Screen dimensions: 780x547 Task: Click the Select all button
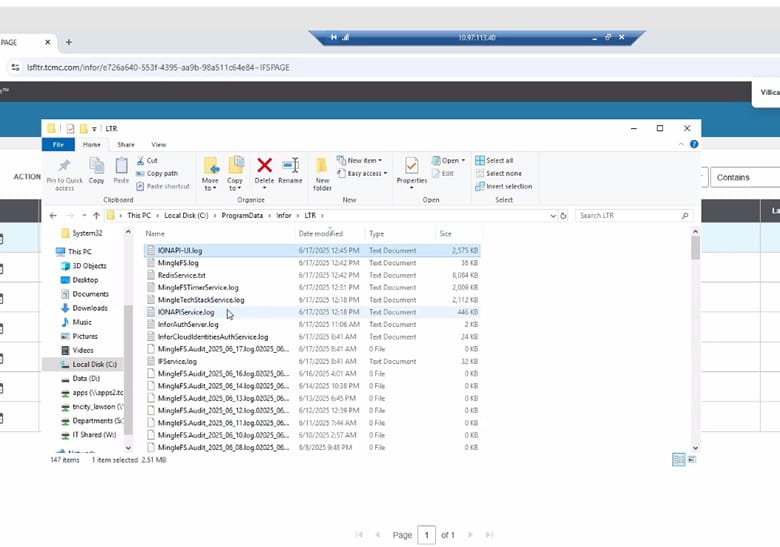pos(498,160)
